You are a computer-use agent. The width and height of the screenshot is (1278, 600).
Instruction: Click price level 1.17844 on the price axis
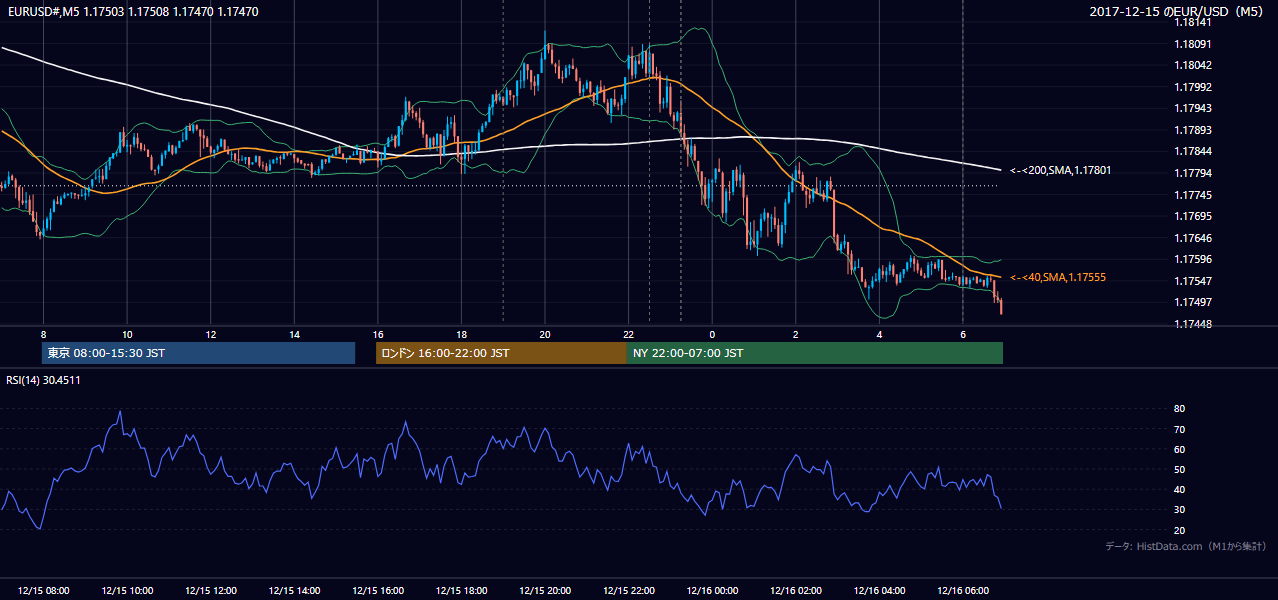pyautogui.click(x=1193, y=152)
